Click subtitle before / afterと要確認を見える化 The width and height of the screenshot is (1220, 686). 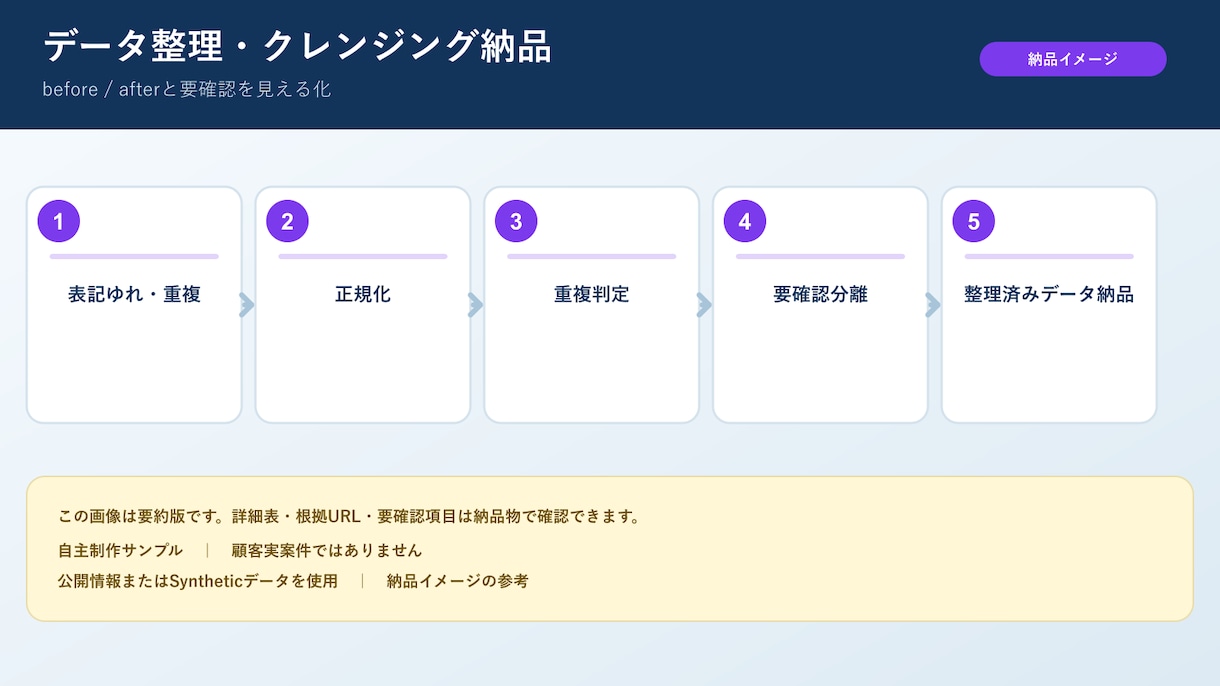click(x=187, y=89)
